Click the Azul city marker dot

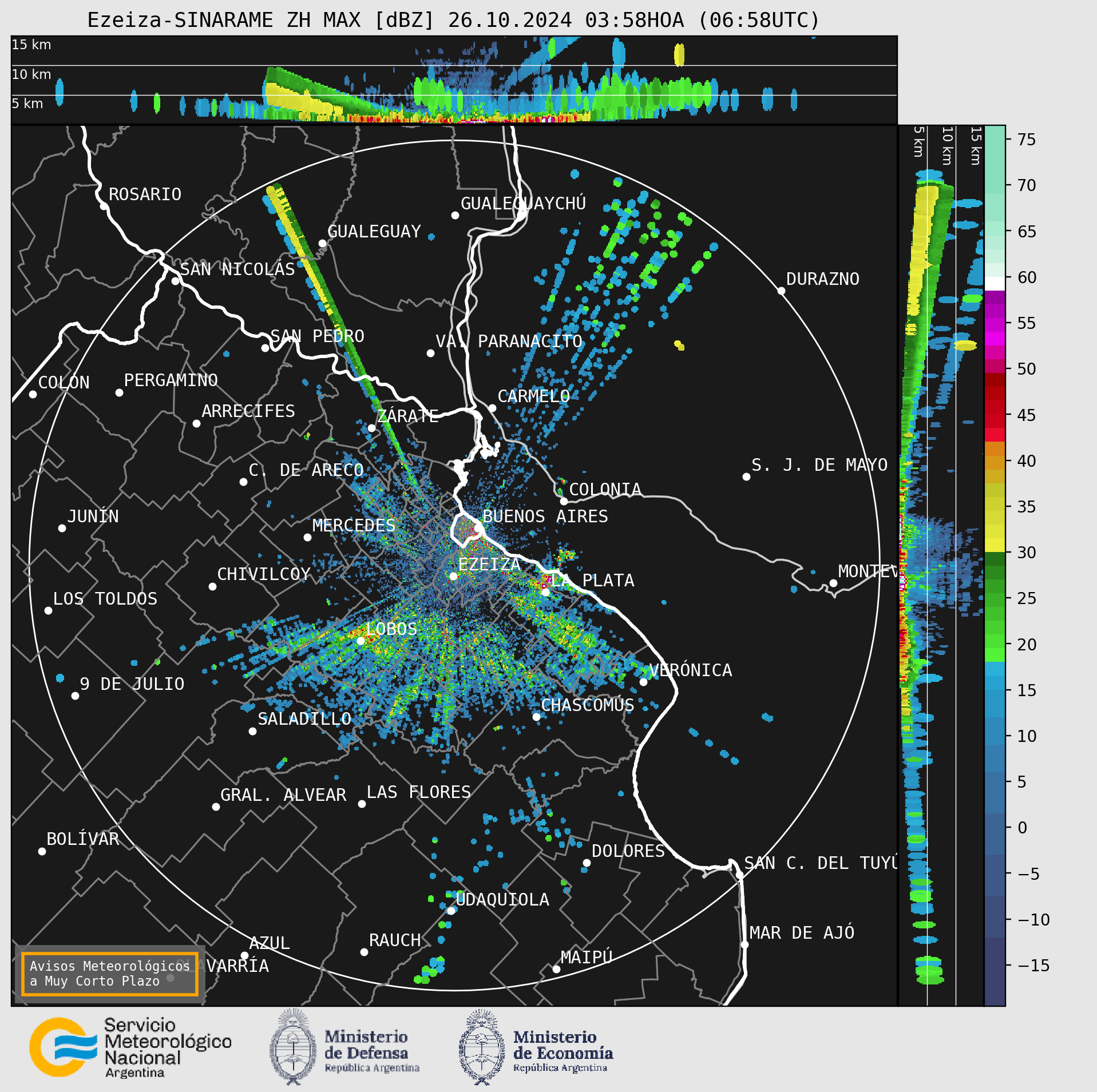(244, 955)
